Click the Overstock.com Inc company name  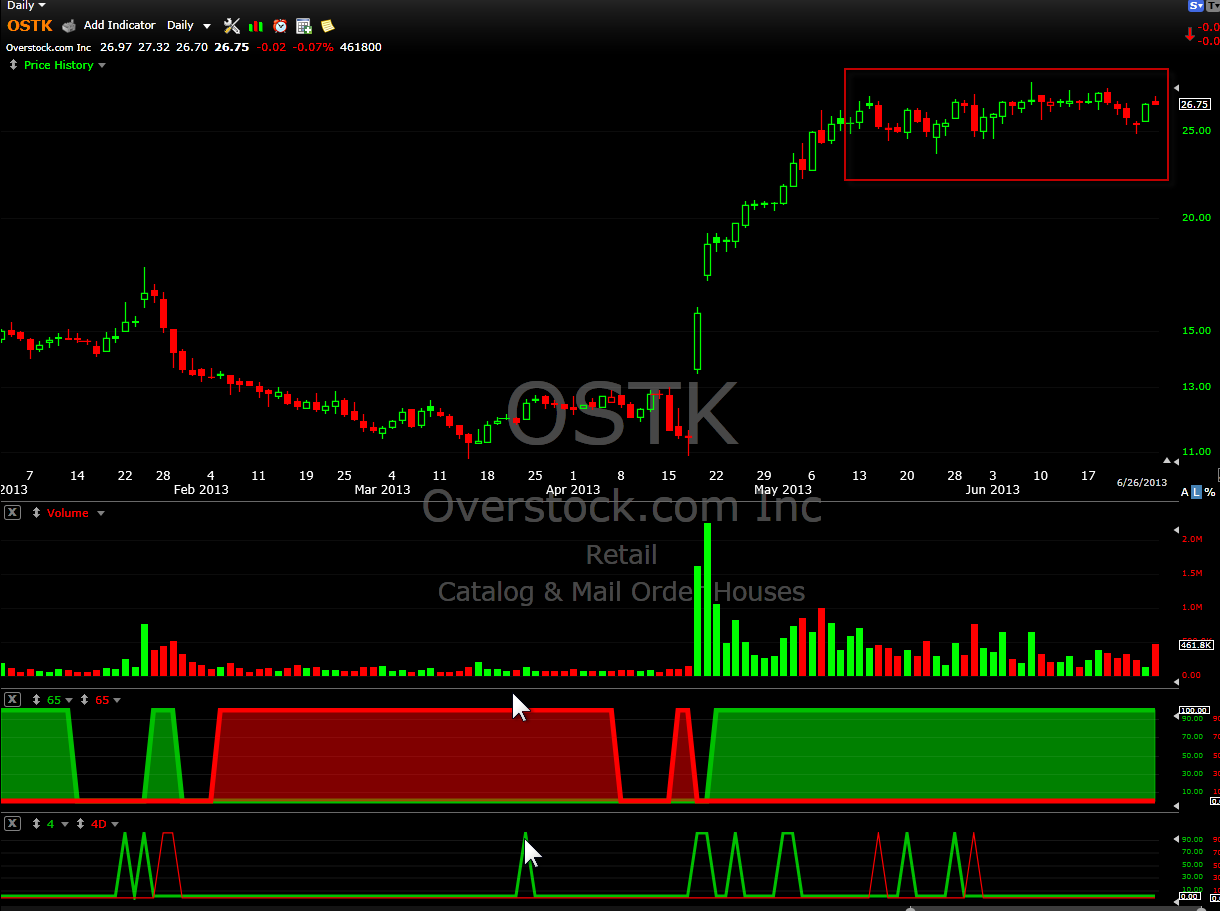[48, 47]
